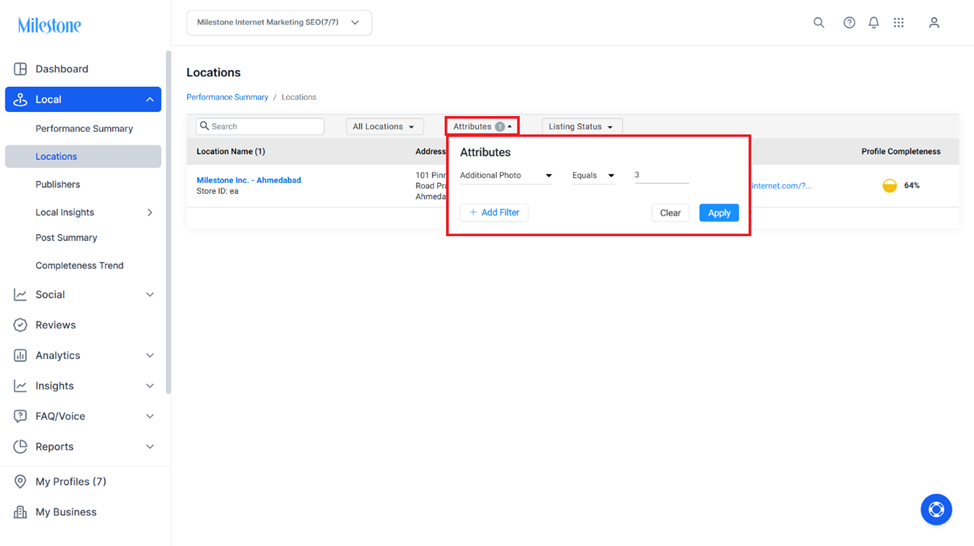
Task: Expand Local Insights submenu arrow
Action: point(150,212)
